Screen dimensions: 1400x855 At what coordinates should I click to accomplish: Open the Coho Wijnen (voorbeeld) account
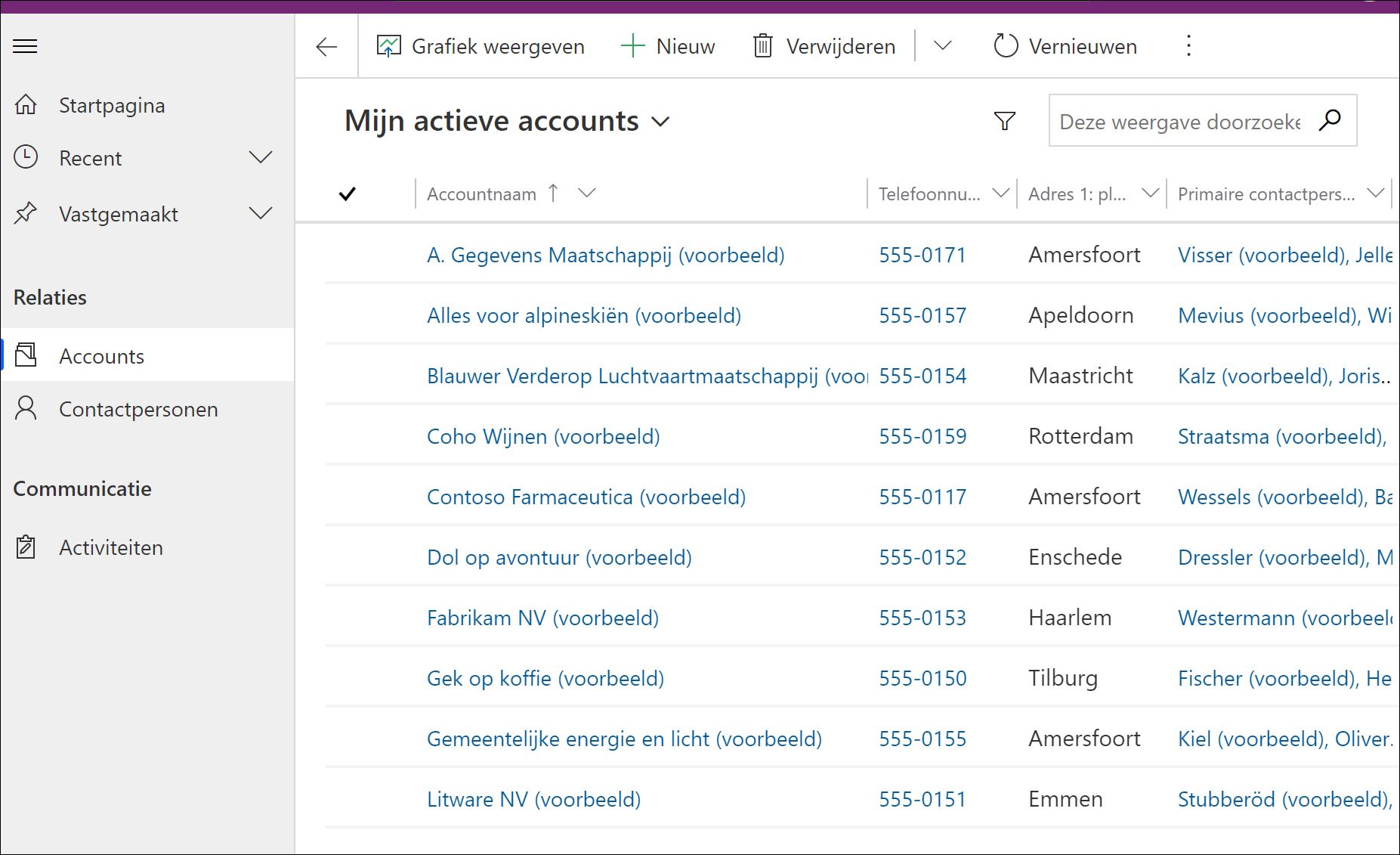coord(542,436)
